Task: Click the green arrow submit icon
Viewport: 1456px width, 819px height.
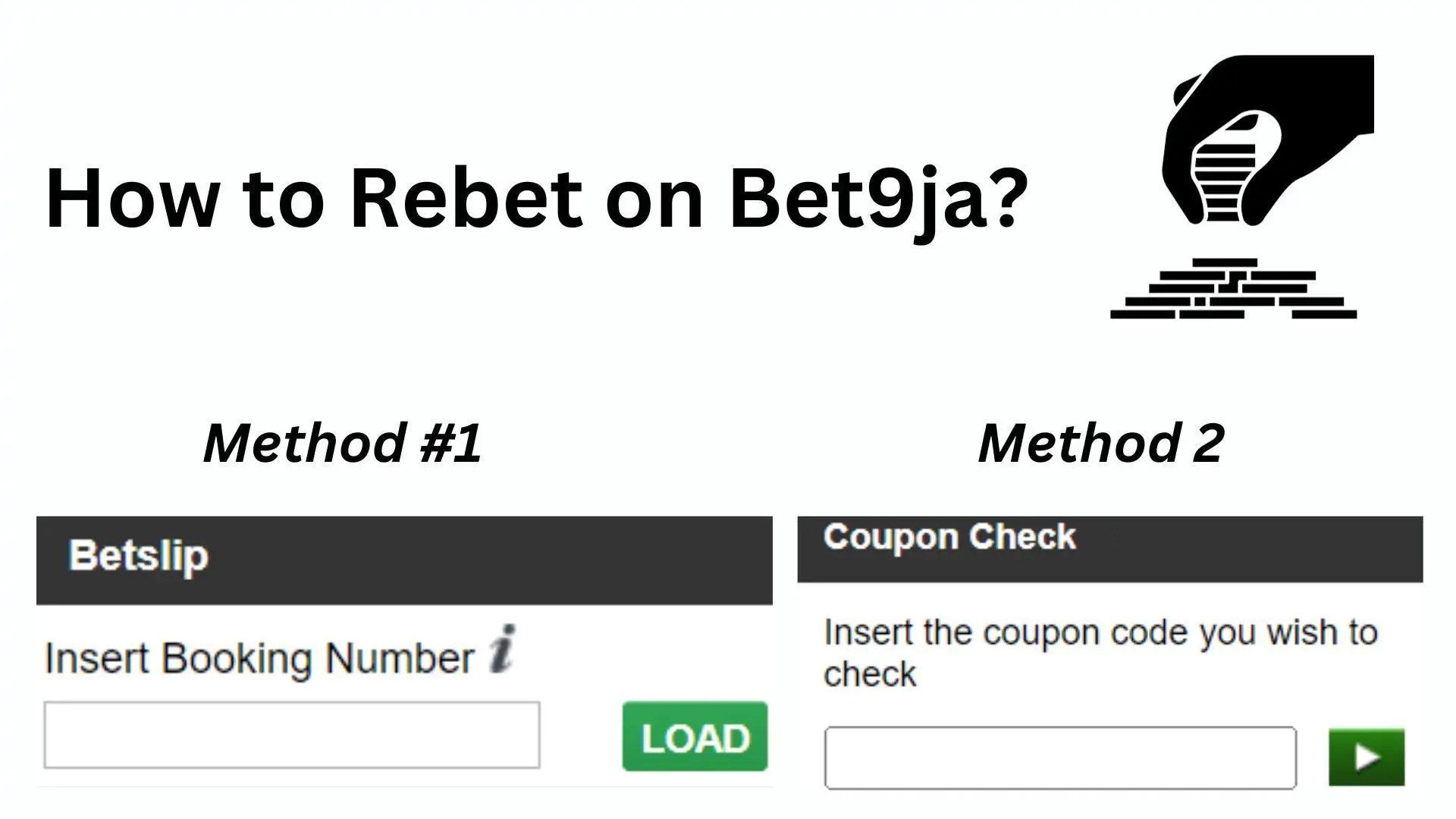Action: 1365,756
